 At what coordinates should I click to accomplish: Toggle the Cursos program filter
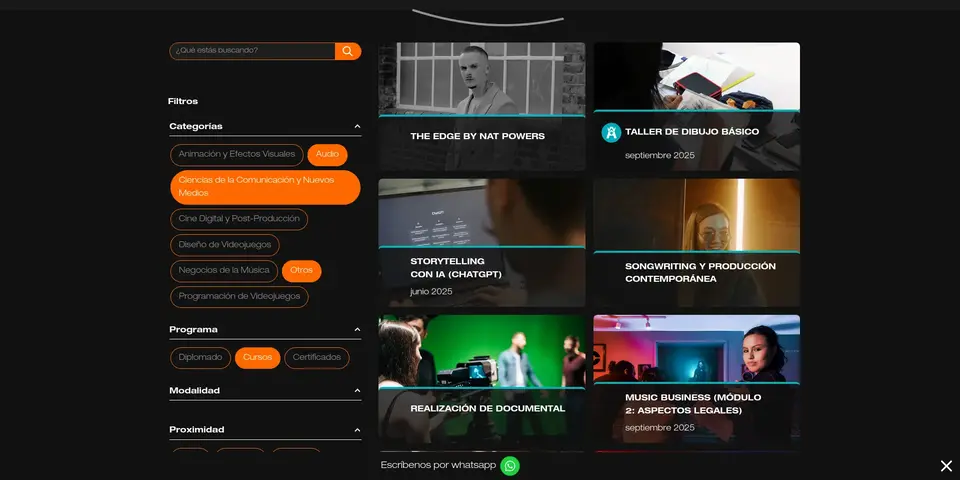[x=257, y=358]
